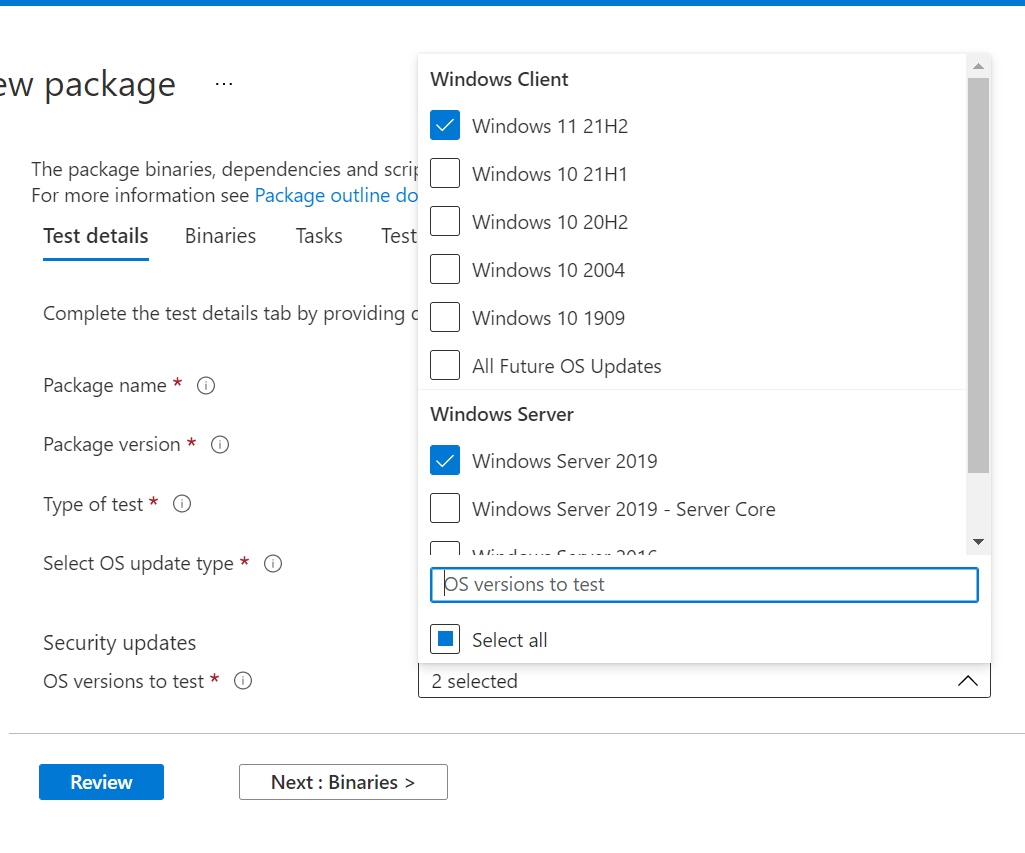Open the Tasks tab
This screenshot has width=1025, height=853.
tap(319, 236)
